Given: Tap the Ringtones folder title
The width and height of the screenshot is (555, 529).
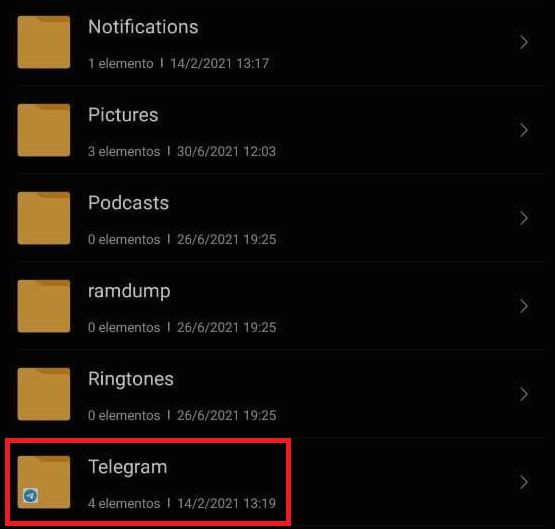Looking at the screenshot, I should point(131,380).
